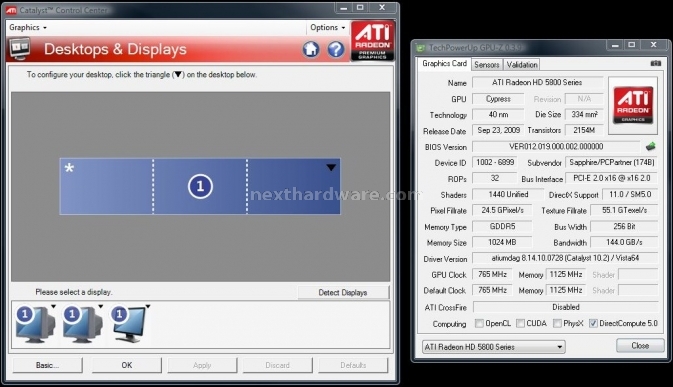Toggle the PhysX checkbox

click(x=557, y=324)
